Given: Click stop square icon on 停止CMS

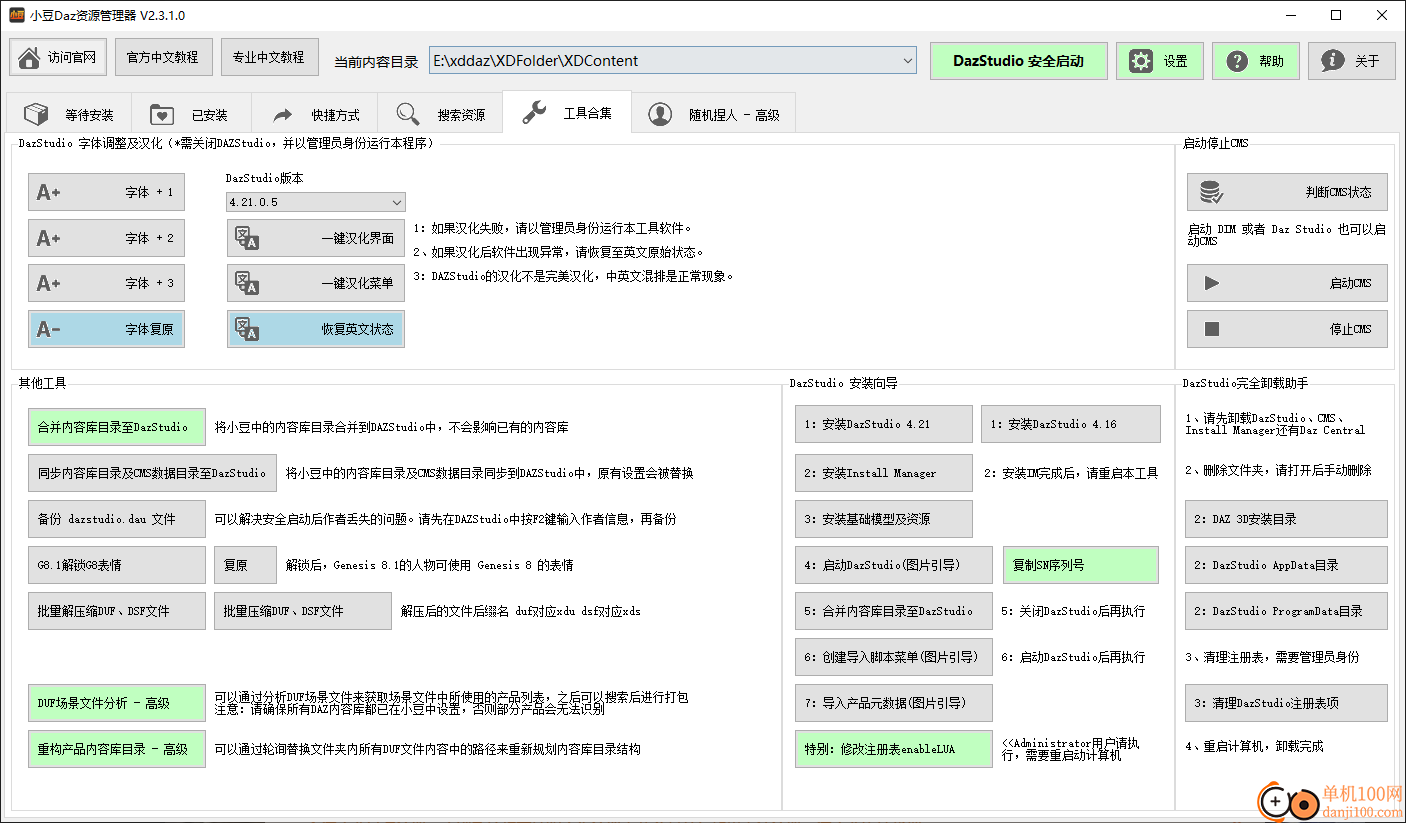Looking at the screenshot, I should coord(1212,329).
